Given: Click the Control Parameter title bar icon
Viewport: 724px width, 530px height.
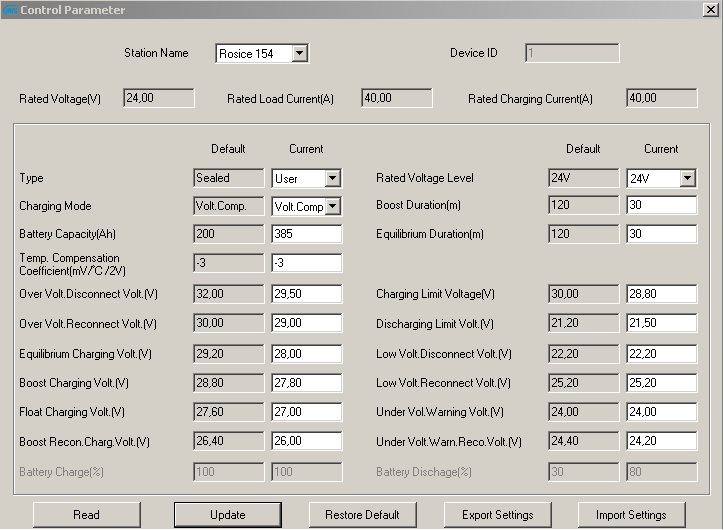Looking at the screenshot, I should coord(9,9).
